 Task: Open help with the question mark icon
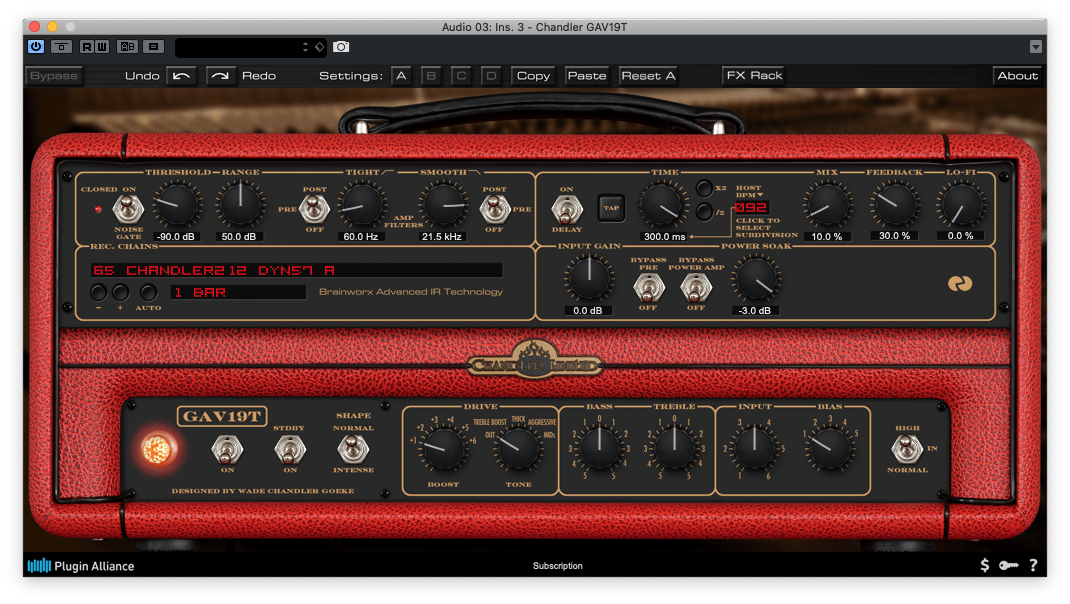click(1034, 565)
